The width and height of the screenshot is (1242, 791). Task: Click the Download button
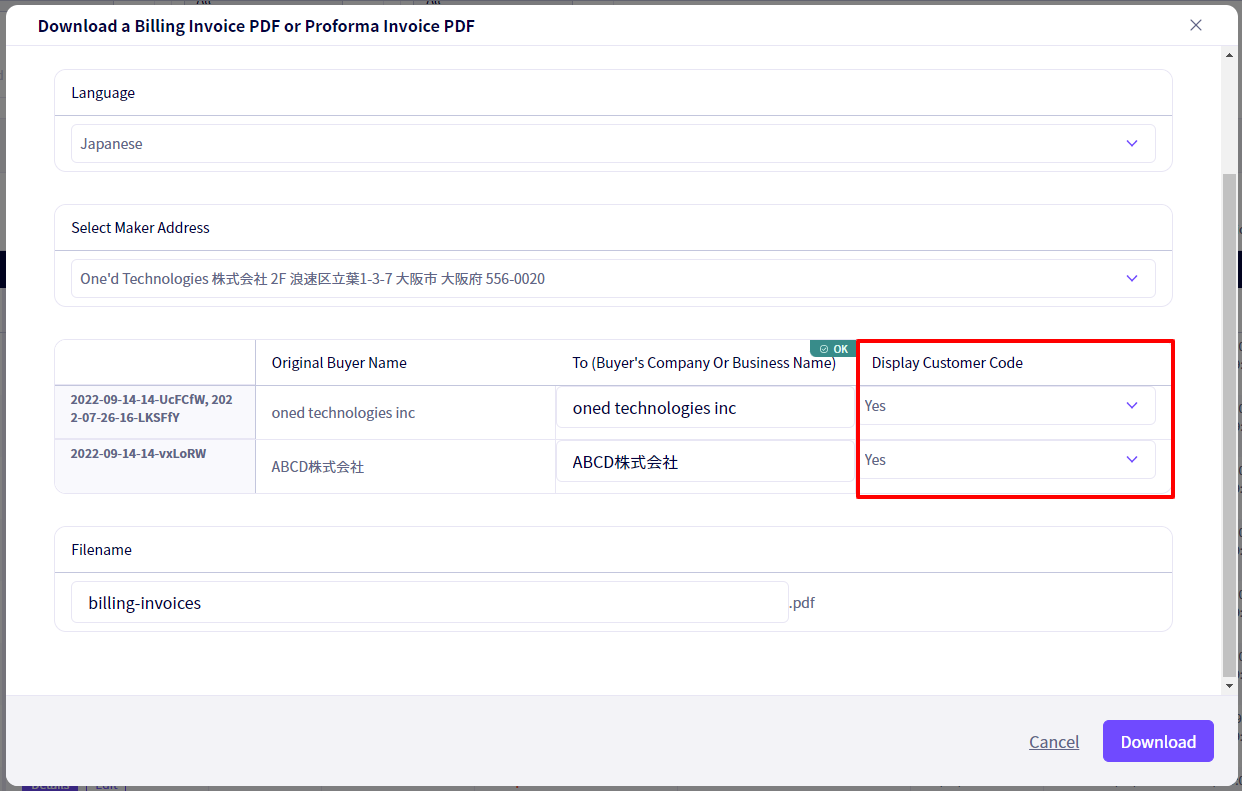click(x=1158, y=741)
